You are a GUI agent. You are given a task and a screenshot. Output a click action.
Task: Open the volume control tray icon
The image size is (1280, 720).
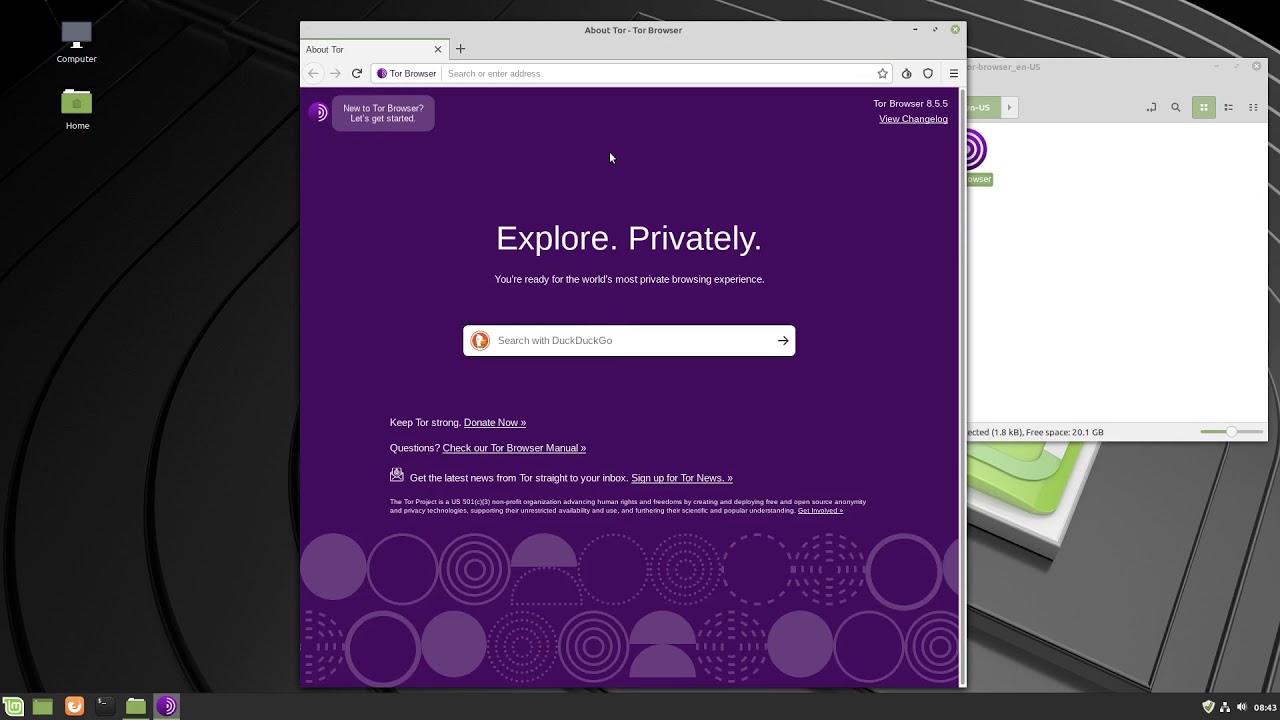click(x=1242, y=707)
